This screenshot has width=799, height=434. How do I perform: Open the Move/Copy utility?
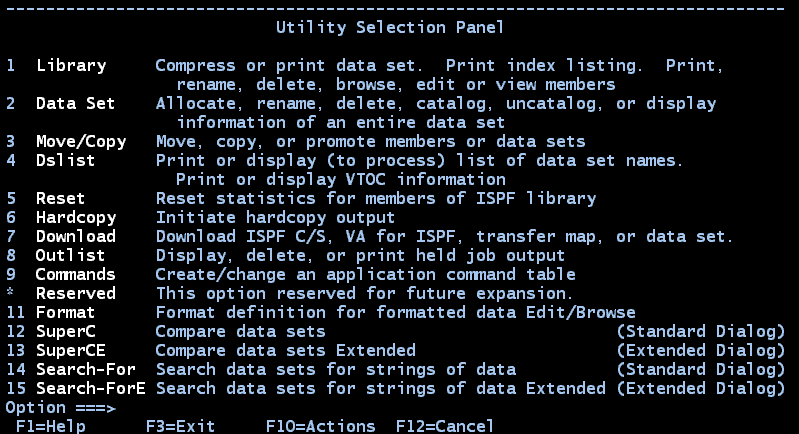click(x=81, y=142)
